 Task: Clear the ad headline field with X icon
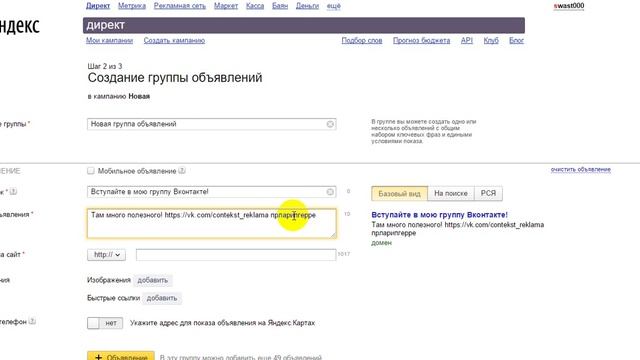(330, 192)
